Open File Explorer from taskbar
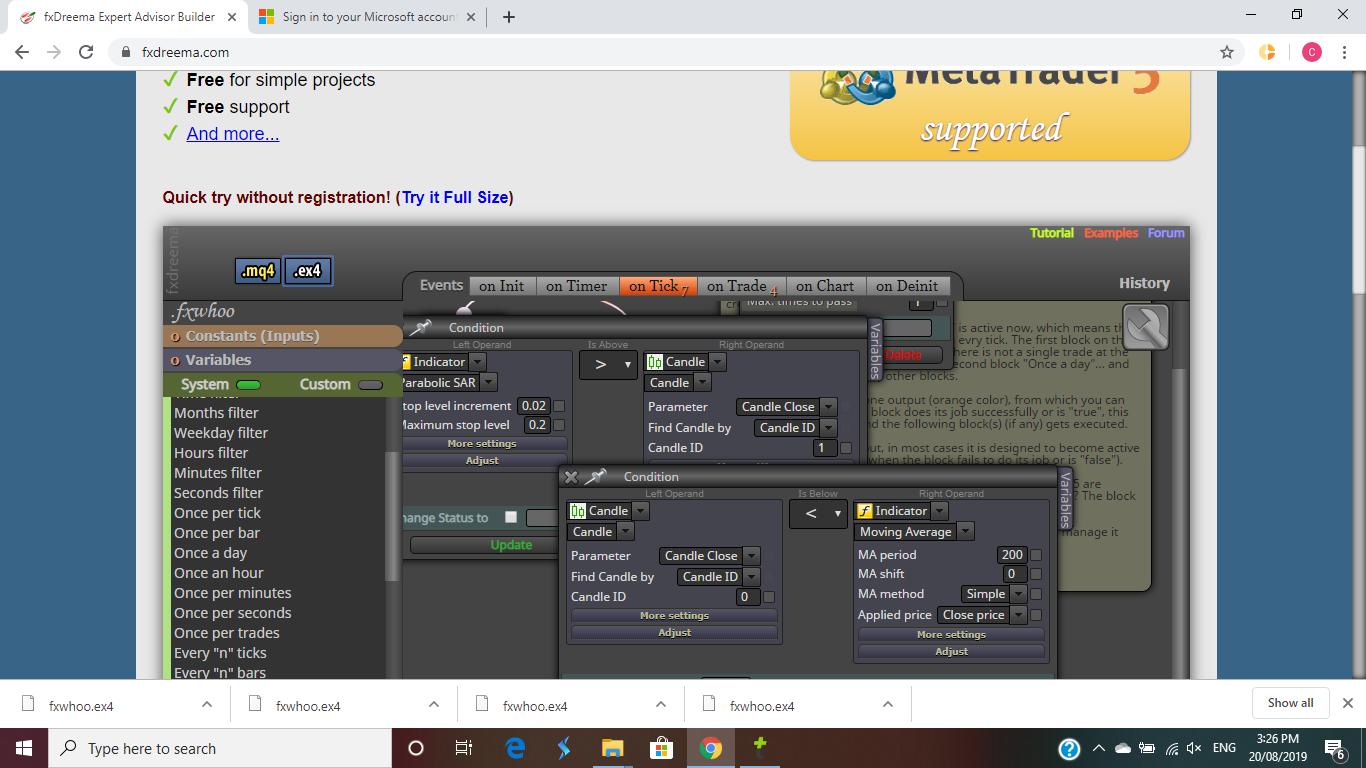This screenshot has height=768, width=1366. [x=613, y=748]
